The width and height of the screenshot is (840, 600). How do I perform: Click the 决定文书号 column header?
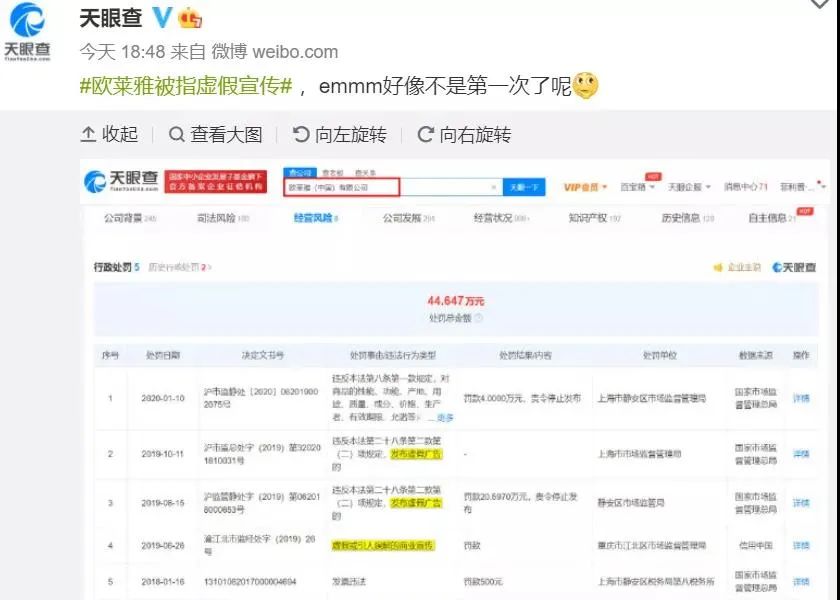point(262,355)
